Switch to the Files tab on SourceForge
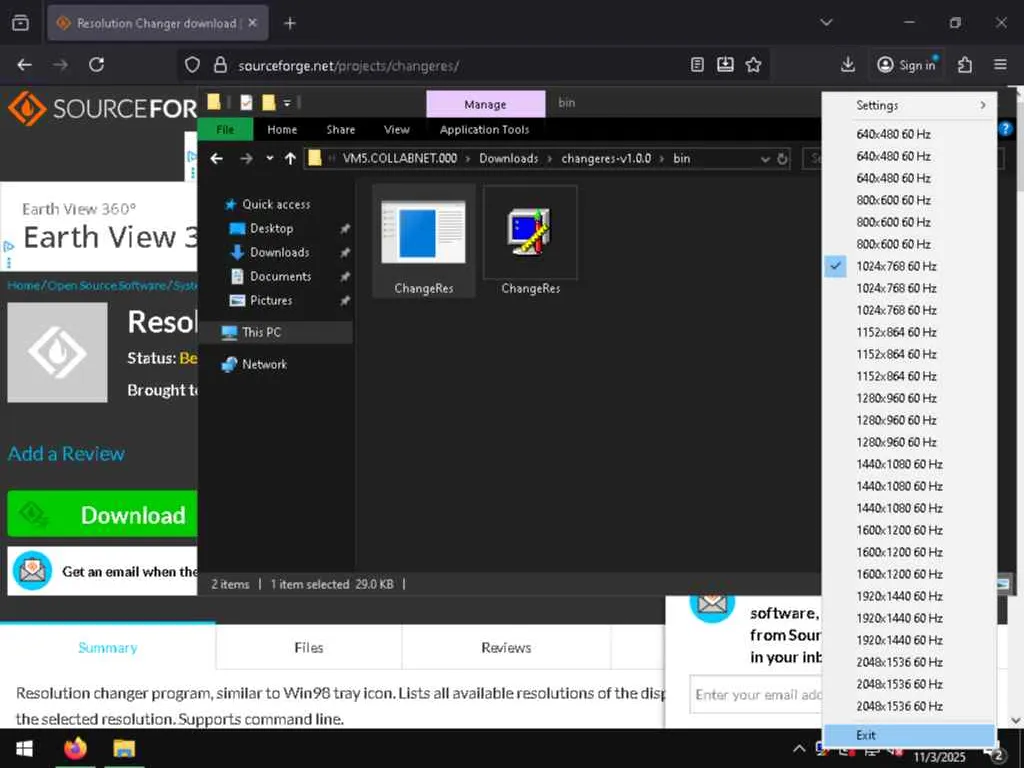 tap(308, 647)
